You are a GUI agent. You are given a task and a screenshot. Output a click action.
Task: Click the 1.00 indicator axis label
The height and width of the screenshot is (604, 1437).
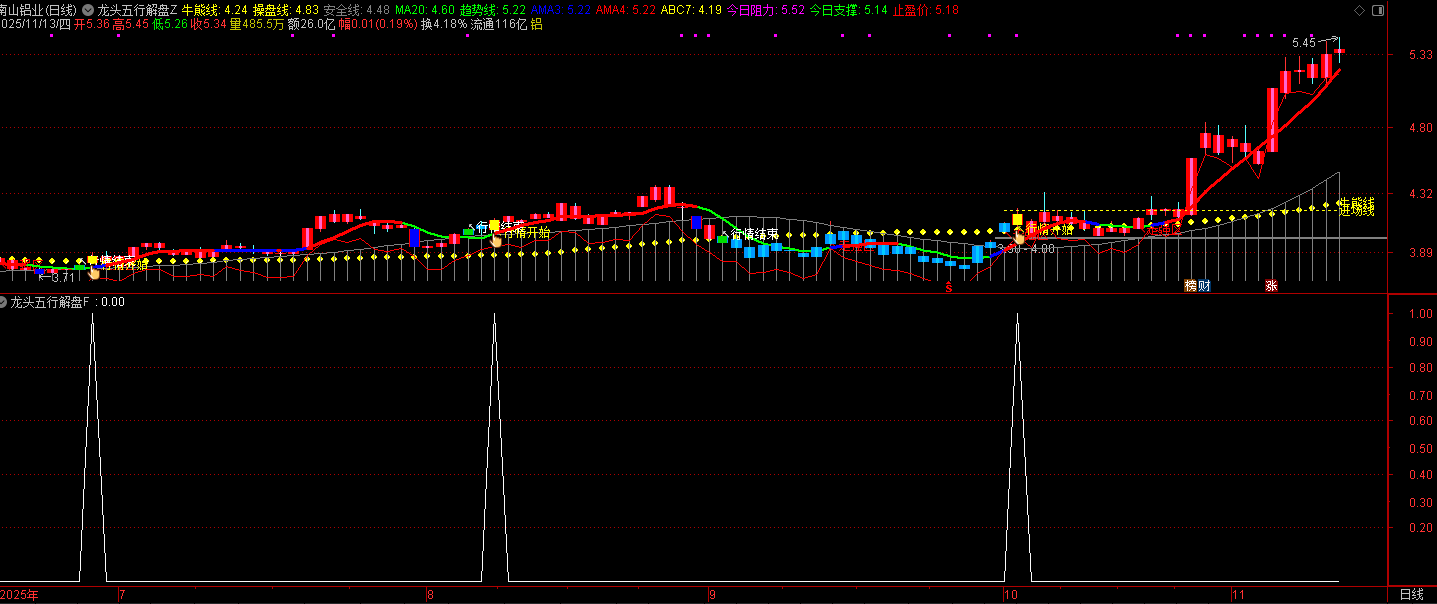1420,314
